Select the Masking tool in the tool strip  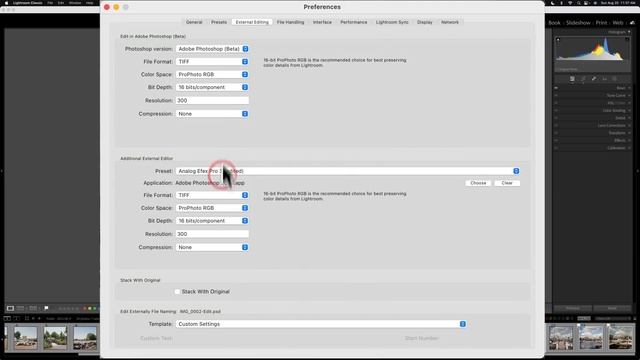click(615, 79)
